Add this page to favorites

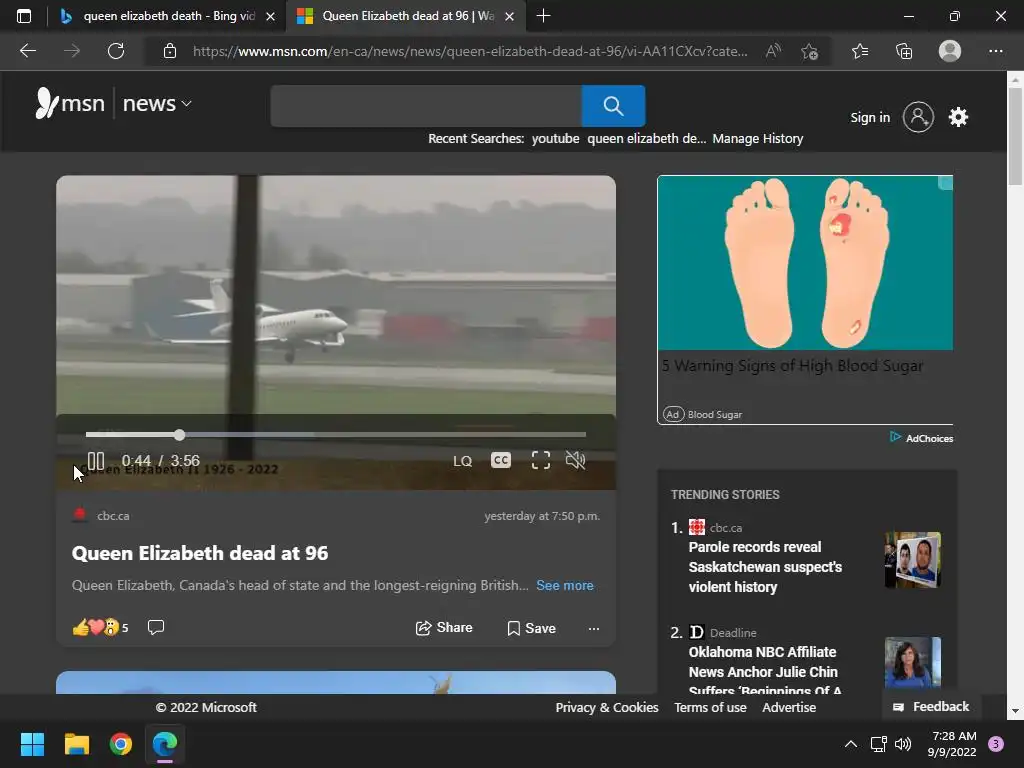click(810, 51)
